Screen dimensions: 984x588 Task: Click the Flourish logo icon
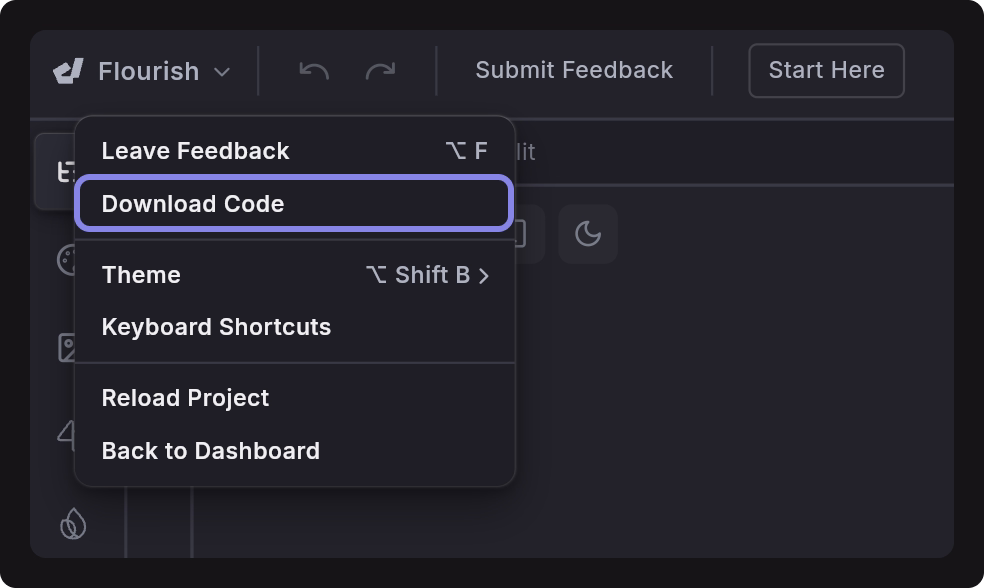point(68,71)
